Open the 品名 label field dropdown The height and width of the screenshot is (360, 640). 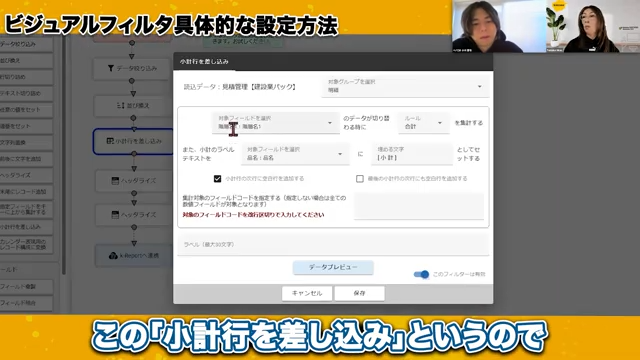[x=295, y=154]
